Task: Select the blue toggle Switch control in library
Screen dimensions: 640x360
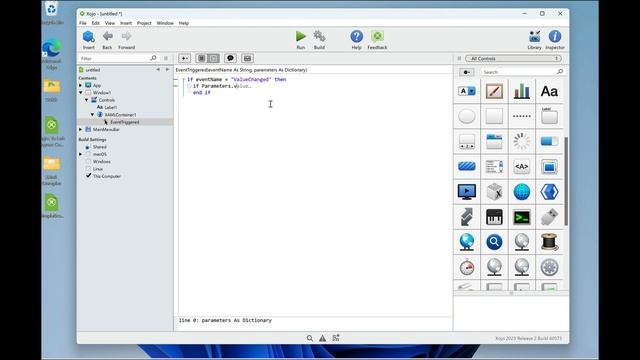Action: (x=549, y=141)
